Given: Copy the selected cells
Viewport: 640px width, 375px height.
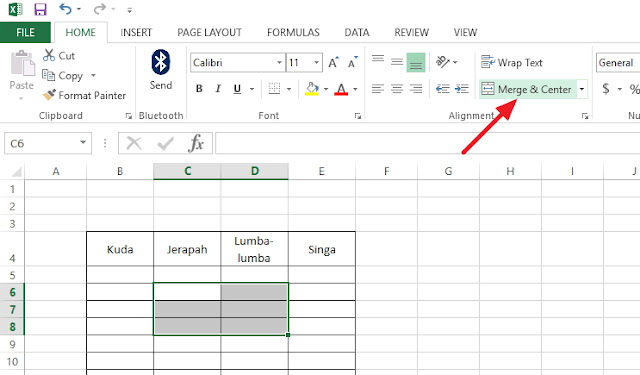Looking at the screenshot, I should pyautogui.click(x=63, y=75).
